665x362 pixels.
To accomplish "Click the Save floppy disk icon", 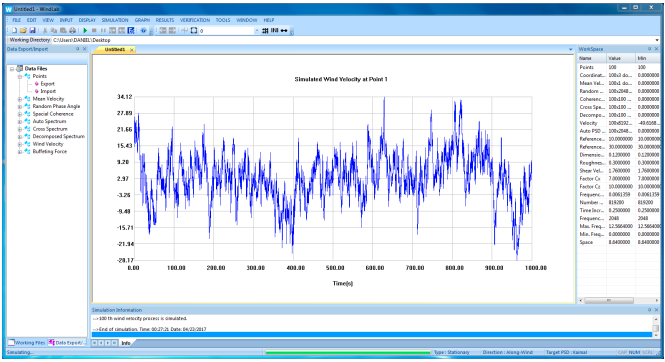I will click(x=33, y=31).
